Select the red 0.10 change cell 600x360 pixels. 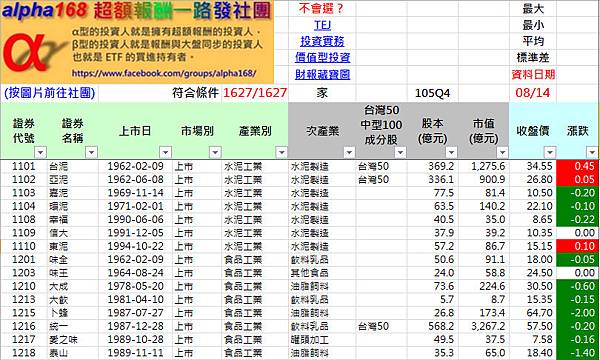[578, 246]
